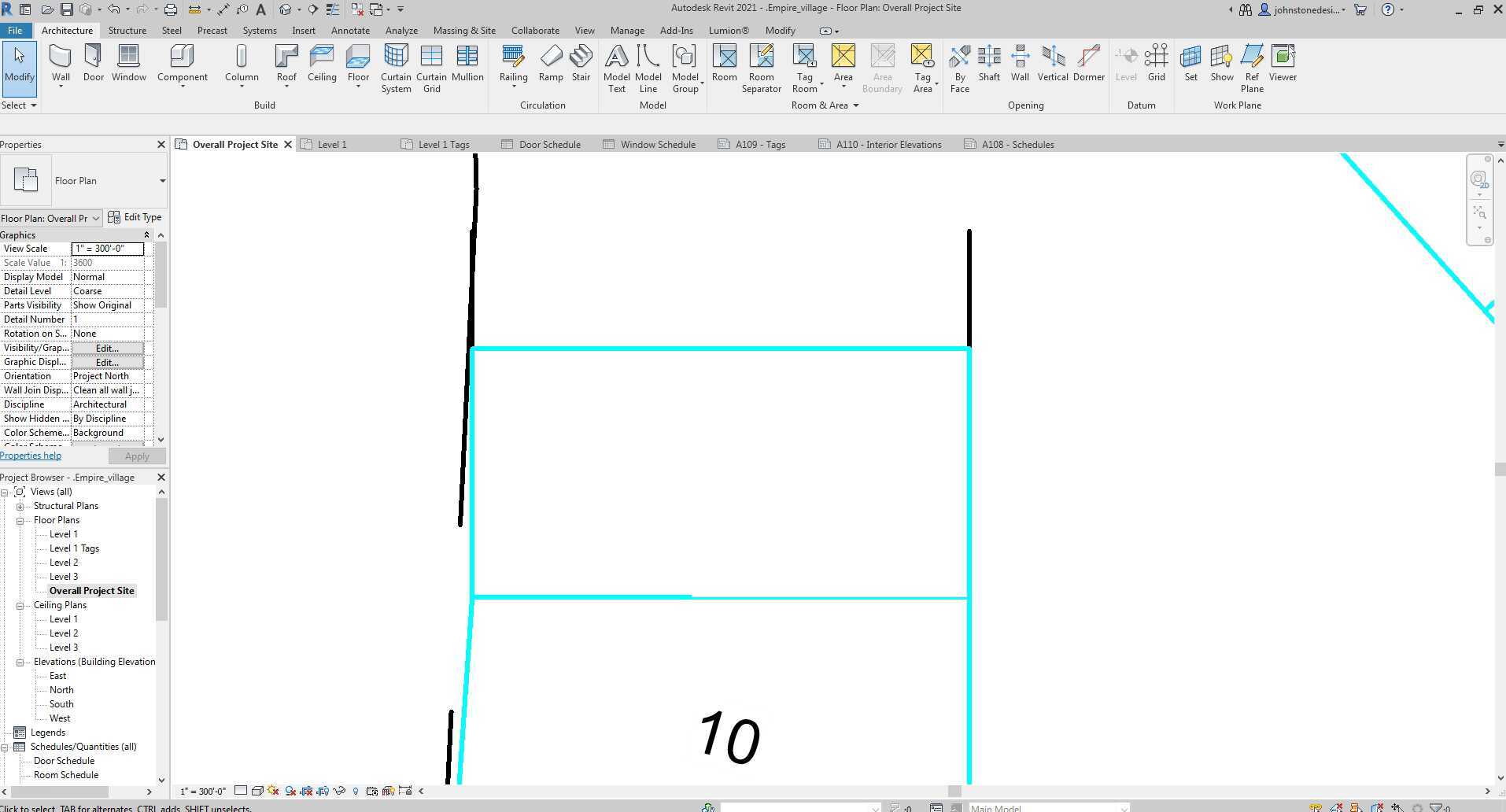Select the Window tool
Screen dimensions: 1506x812
coord(128,64)
